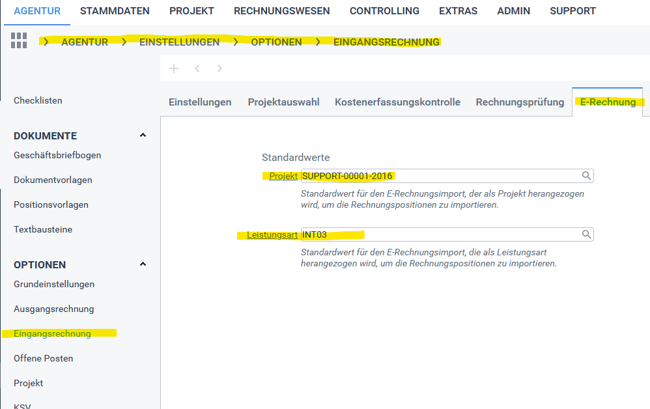Click the Projekt label link
Screen dimensions: 650x409
coord(284,176)
